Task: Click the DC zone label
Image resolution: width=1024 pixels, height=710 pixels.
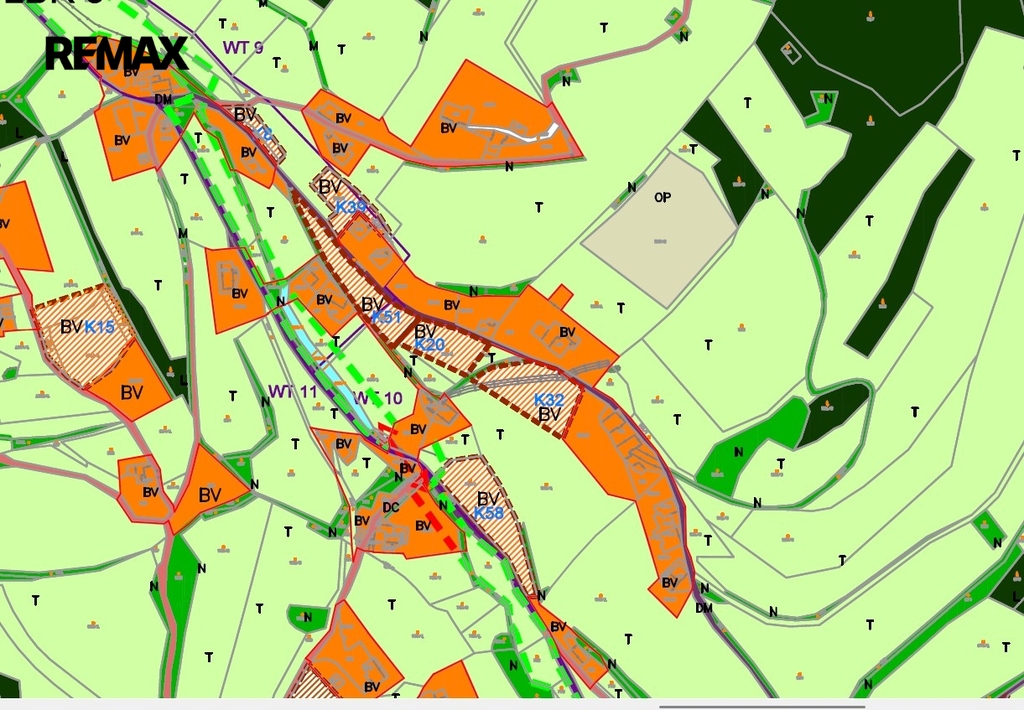Action: tap(391, 507)
